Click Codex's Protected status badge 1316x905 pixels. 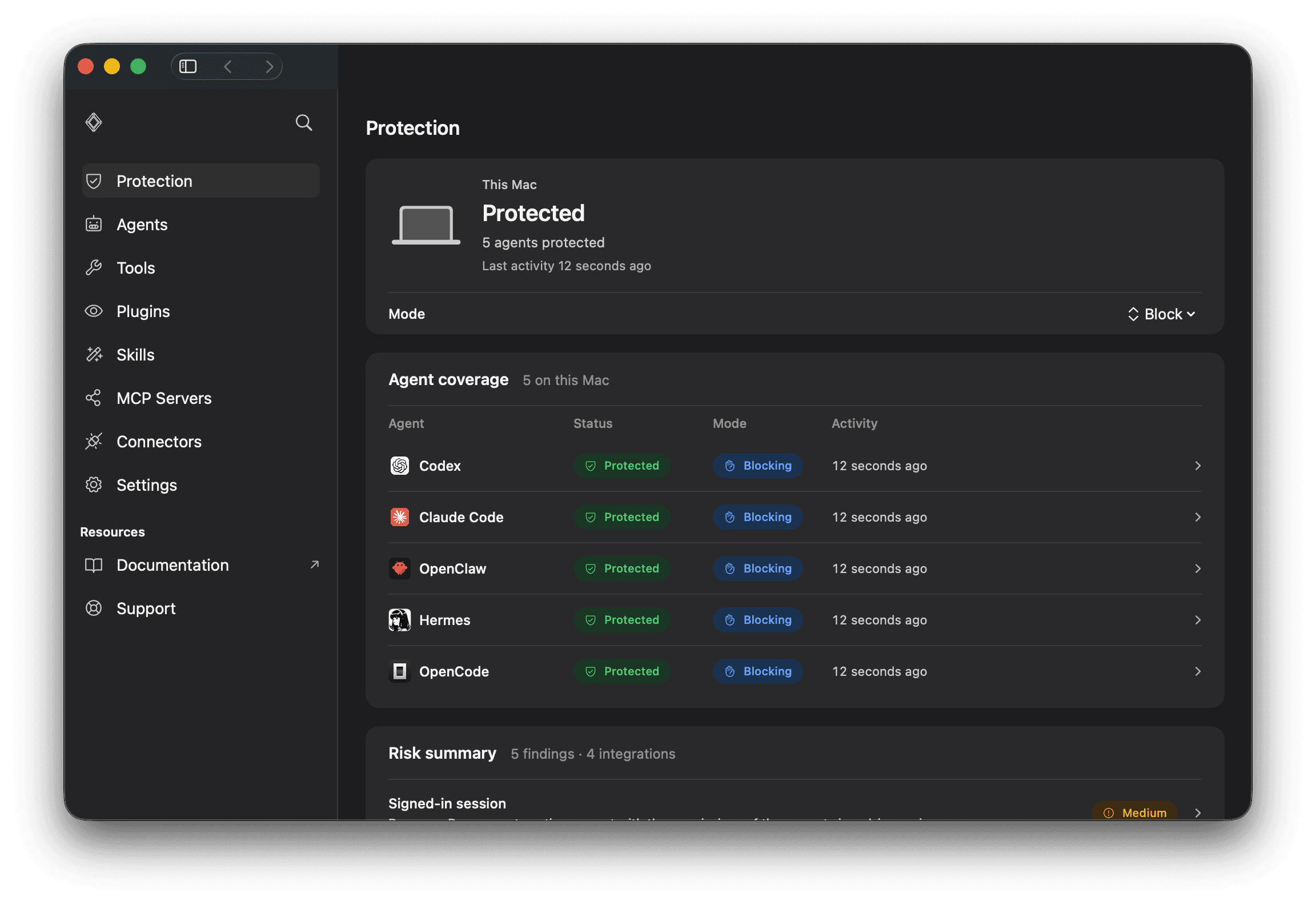[x=622, y=466]
